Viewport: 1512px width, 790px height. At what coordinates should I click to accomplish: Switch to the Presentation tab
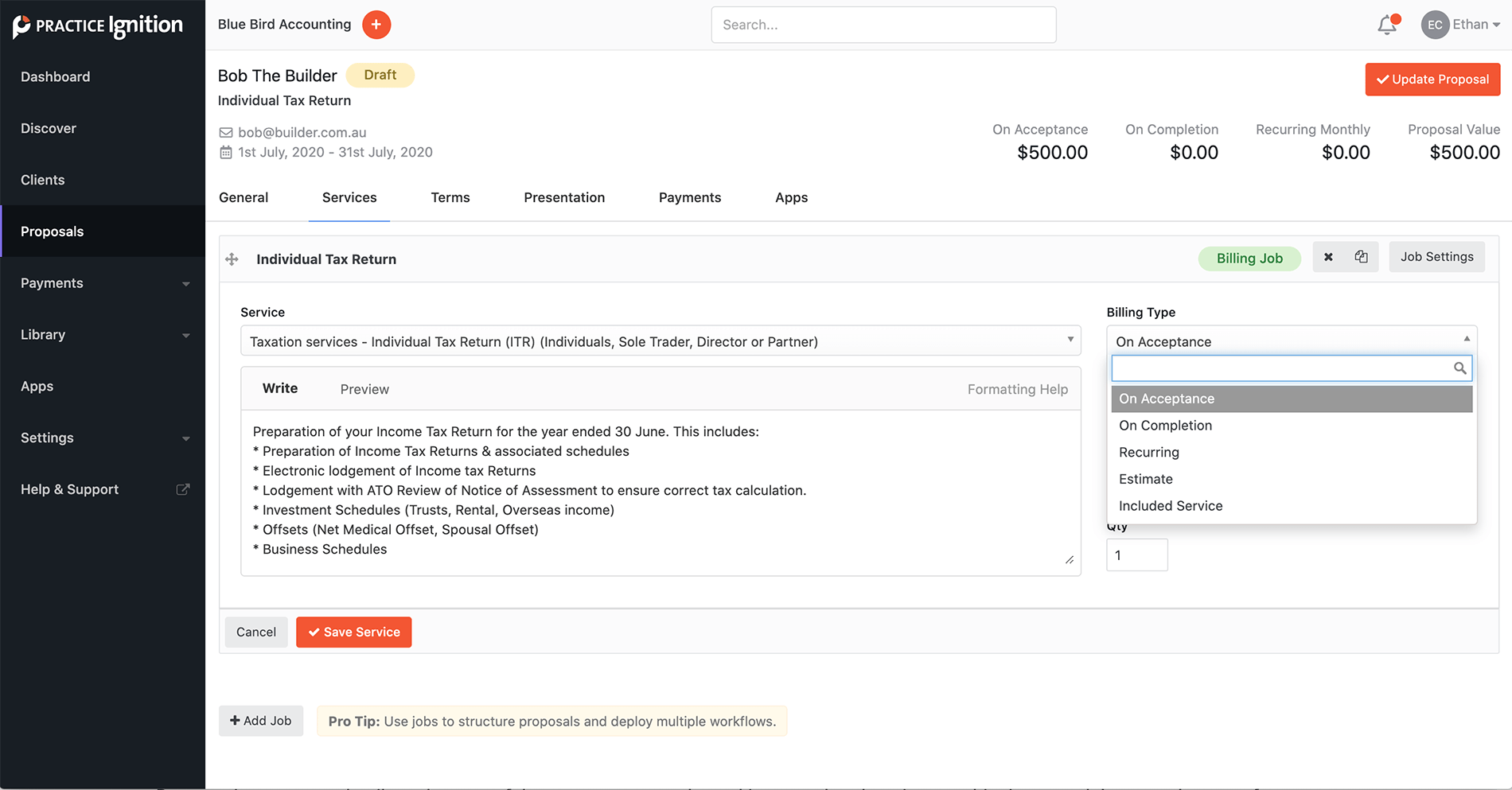click(x=564, y=197)
